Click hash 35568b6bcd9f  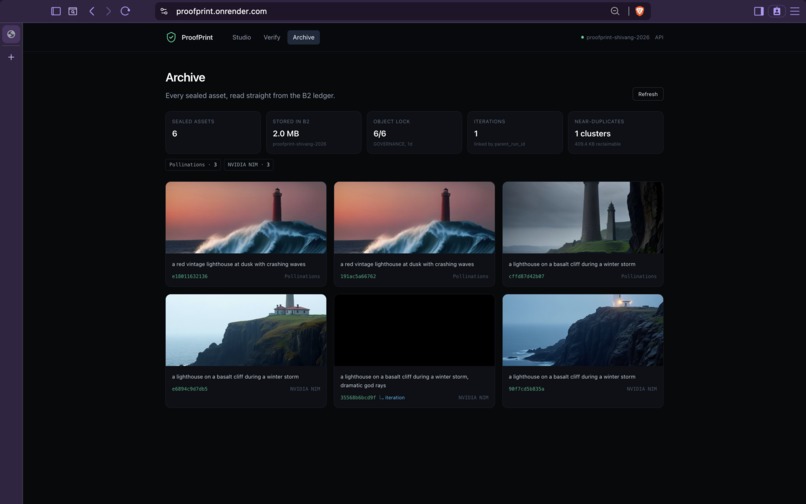[358, 398]
